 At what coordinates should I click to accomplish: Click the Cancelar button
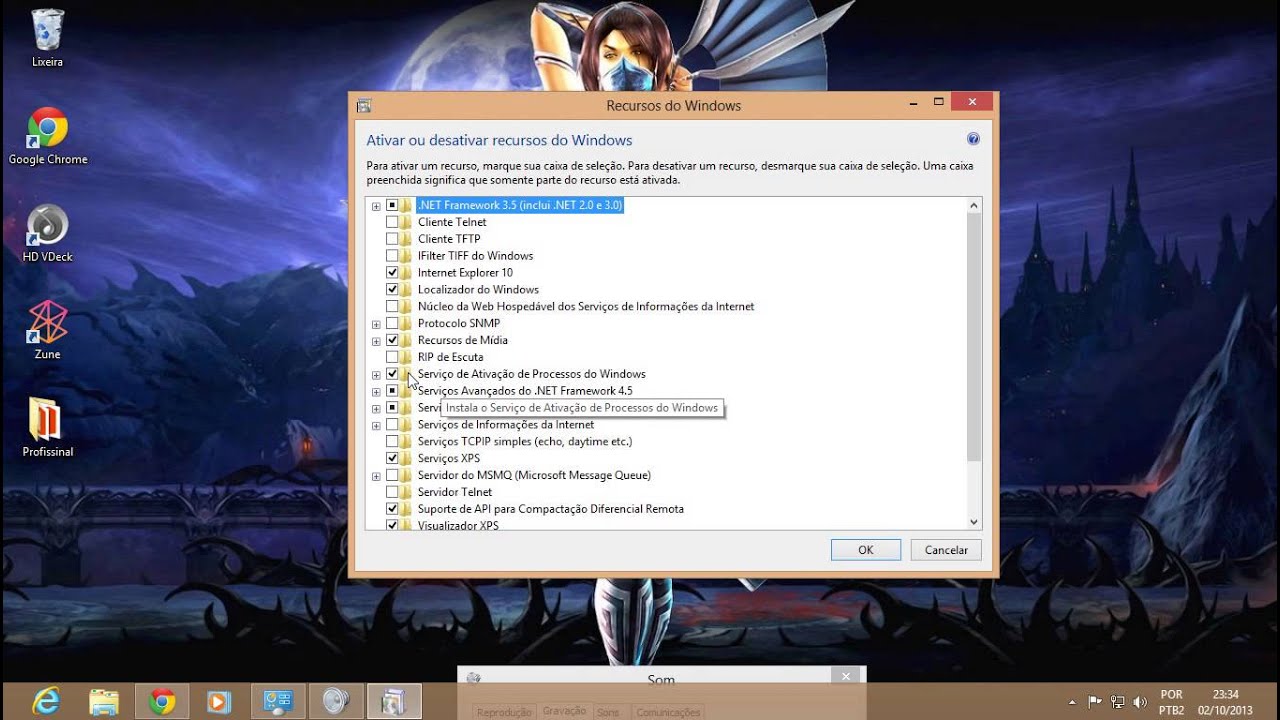click(946, 550)
